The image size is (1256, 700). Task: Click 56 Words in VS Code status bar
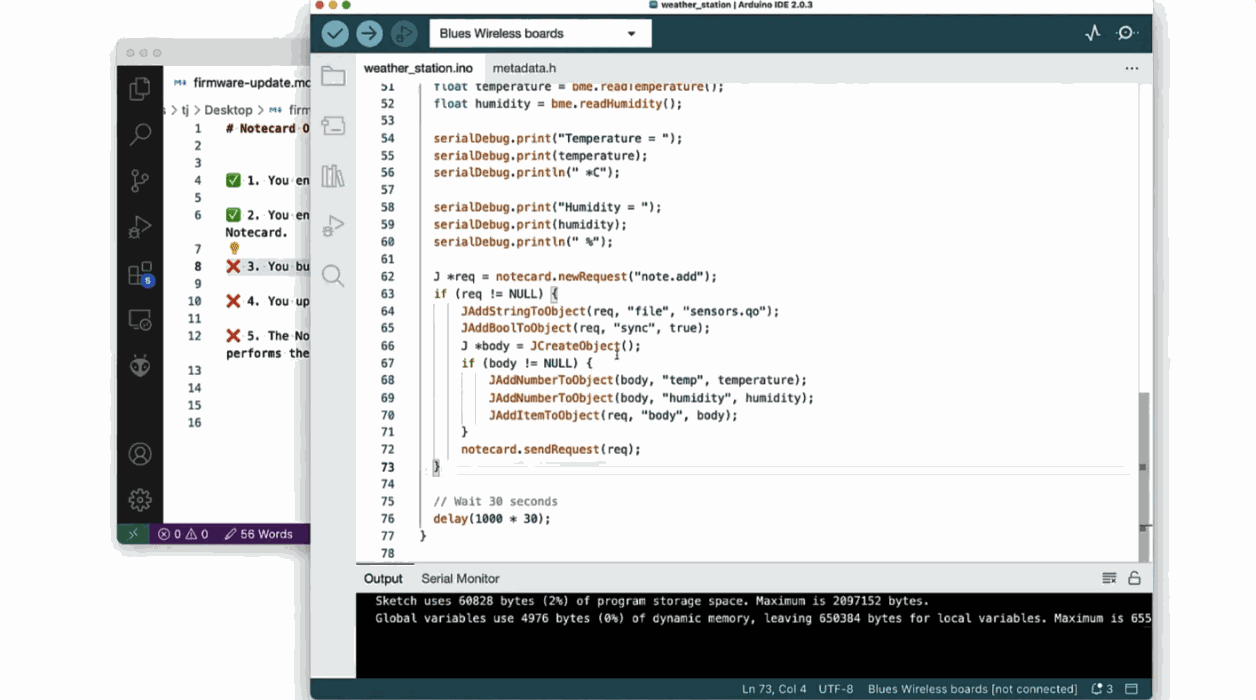coord(259,534)
